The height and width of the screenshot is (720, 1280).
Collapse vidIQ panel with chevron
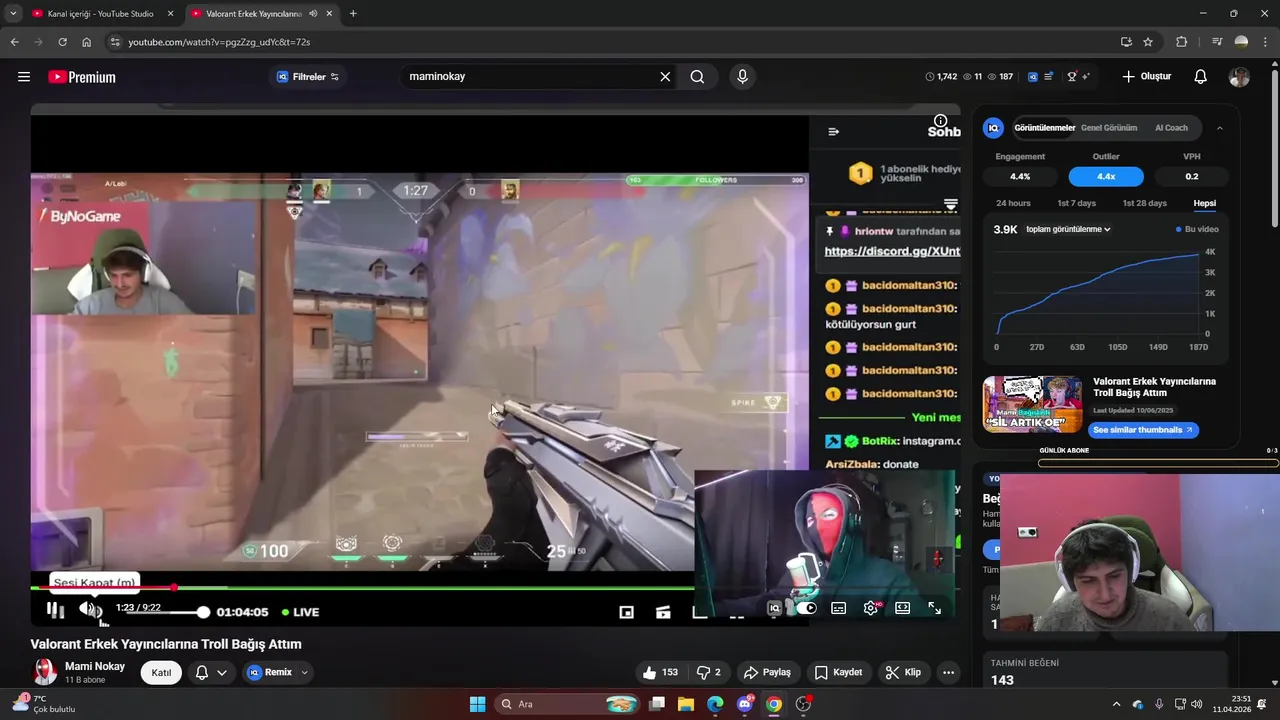(x=1219, y=128)
